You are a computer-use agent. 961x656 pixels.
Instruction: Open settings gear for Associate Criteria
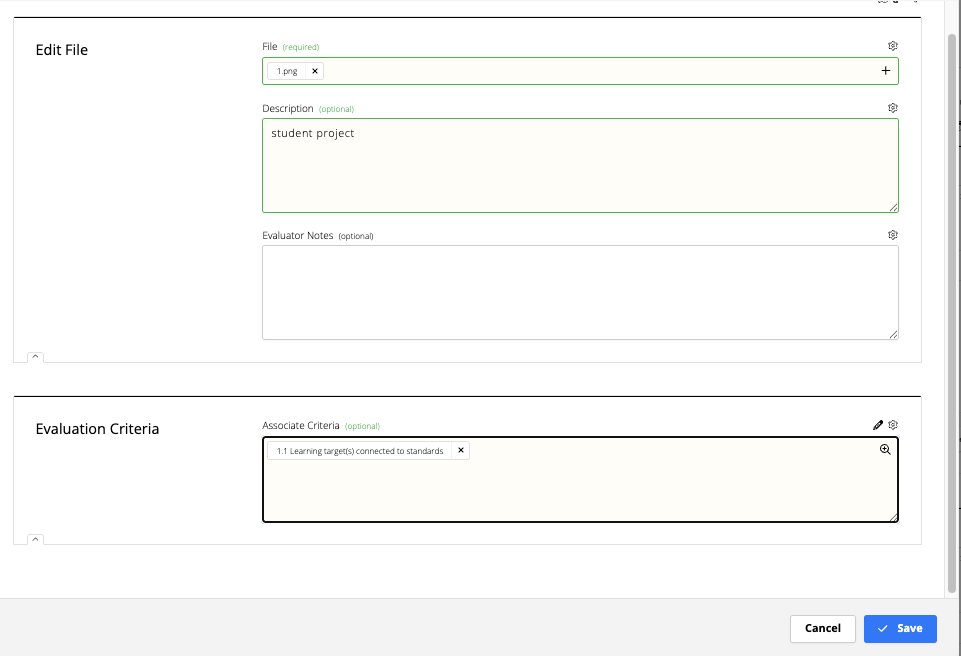pos(892,424)
